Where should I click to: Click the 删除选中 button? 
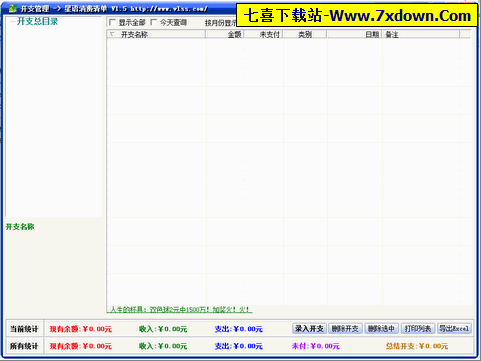[381, 329]
